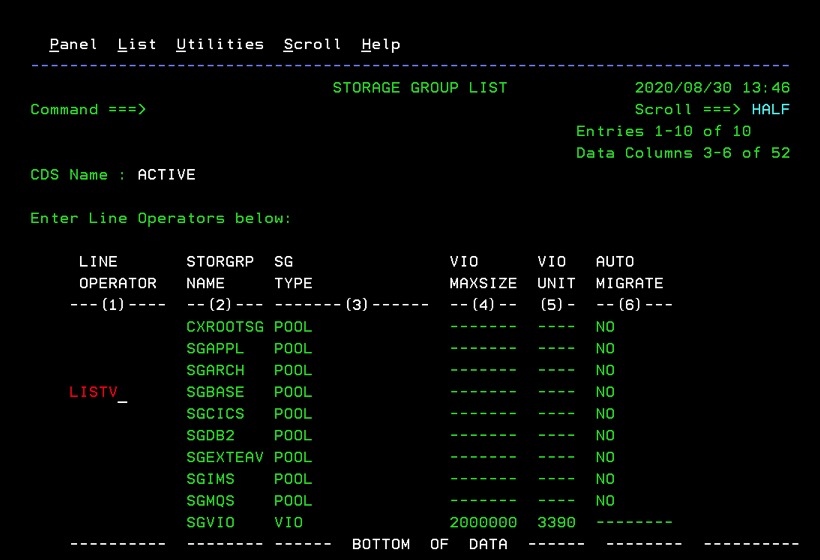Click the VIO MAXSIZE column header
Image resolution: width=820 pixels, height=560 pixels.
[483, 272]
